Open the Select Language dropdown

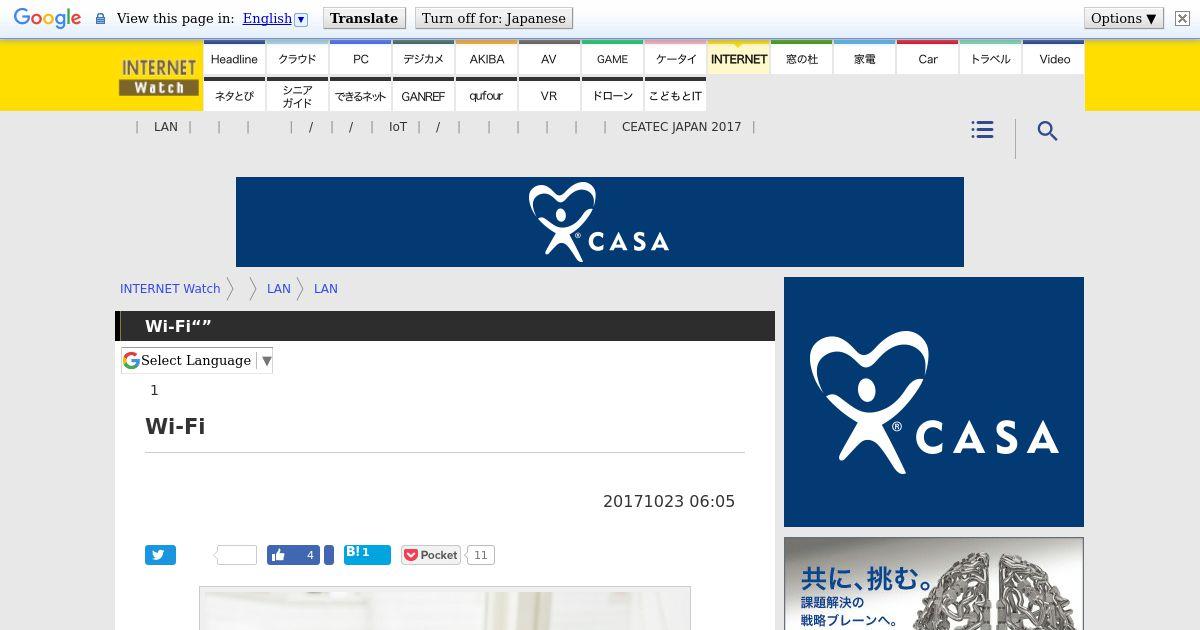[x=197, y=360]
